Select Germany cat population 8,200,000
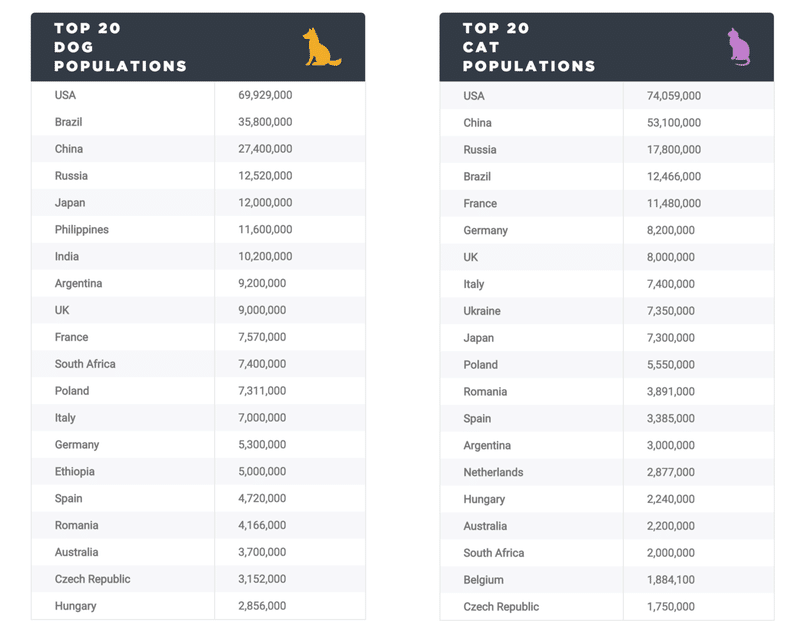Screen dimensions: 800x631 click(671, 231)
